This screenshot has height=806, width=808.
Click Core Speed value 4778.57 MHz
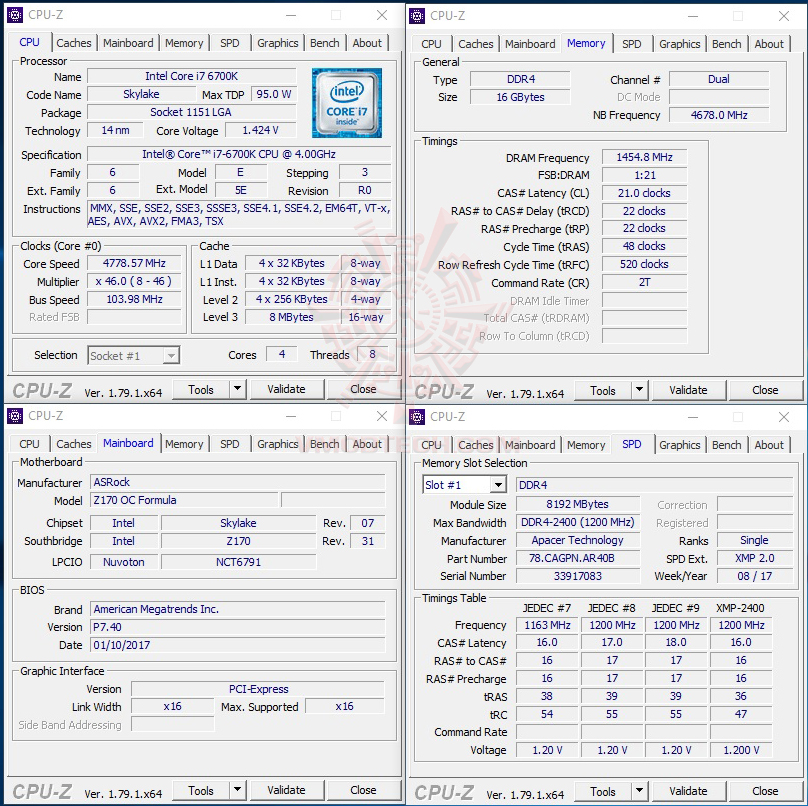pos(134,263)
